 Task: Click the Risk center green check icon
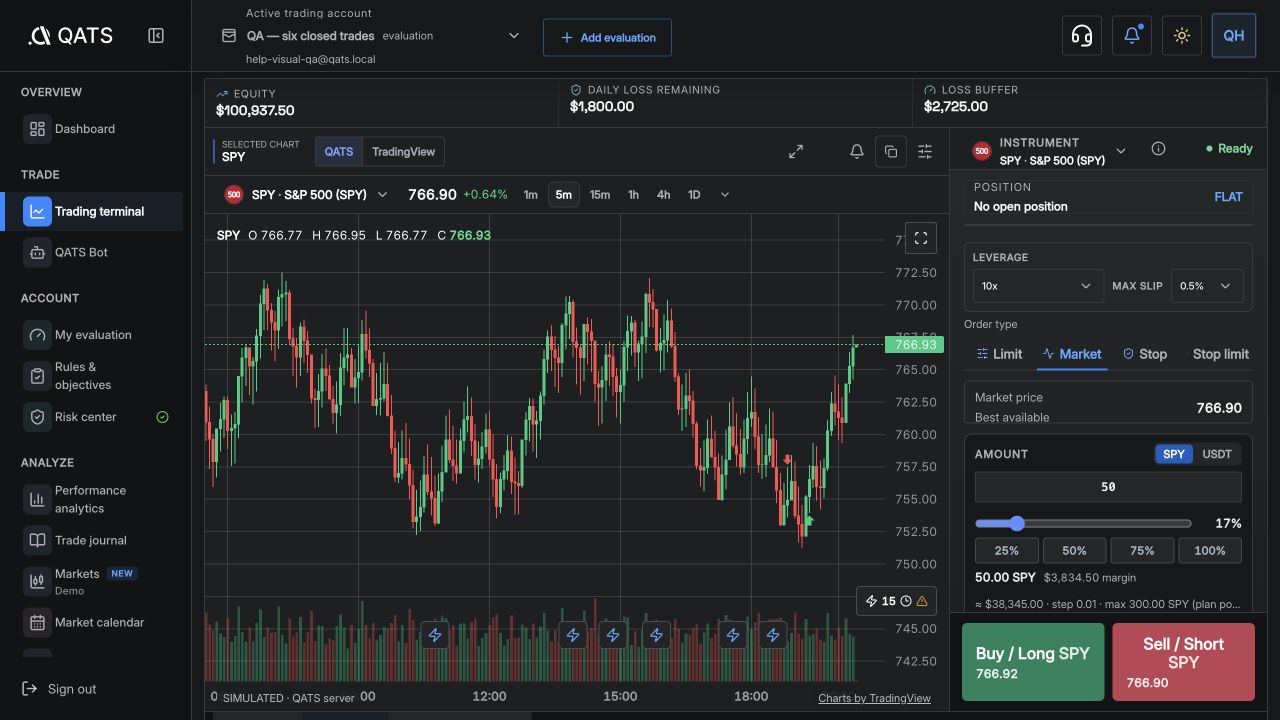tap(163, 417)
